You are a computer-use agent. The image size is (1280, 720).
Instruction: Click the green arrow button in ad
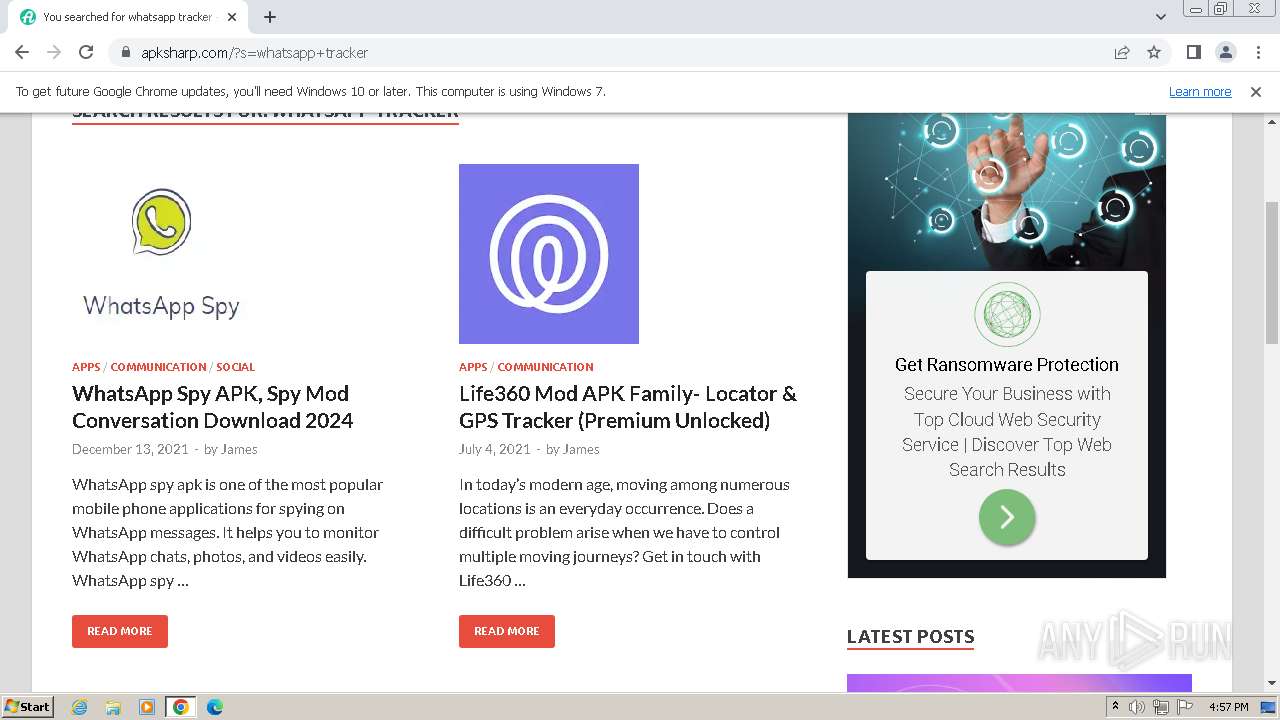tap(1007, 517)
